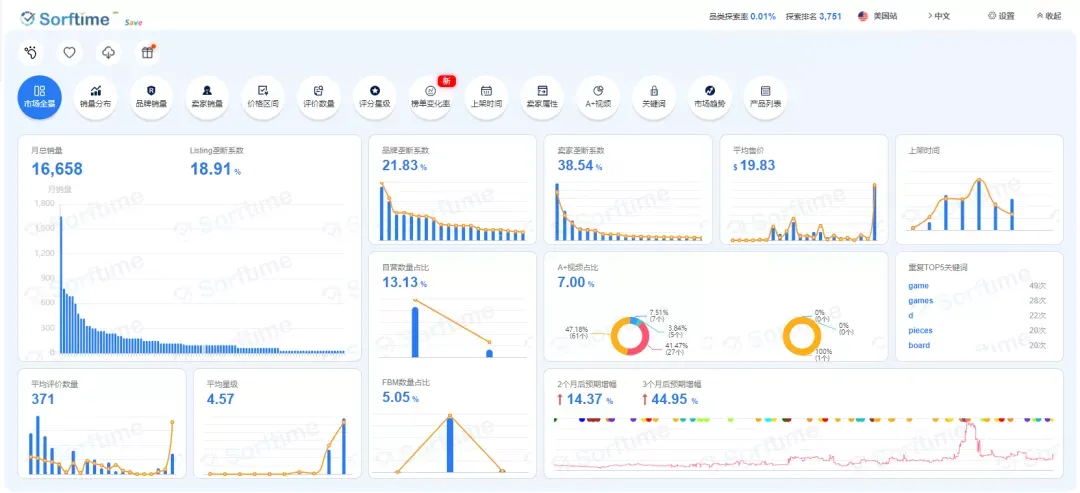
Task: Open the 价格区间 icon
Action: click(x=262, y=97)
